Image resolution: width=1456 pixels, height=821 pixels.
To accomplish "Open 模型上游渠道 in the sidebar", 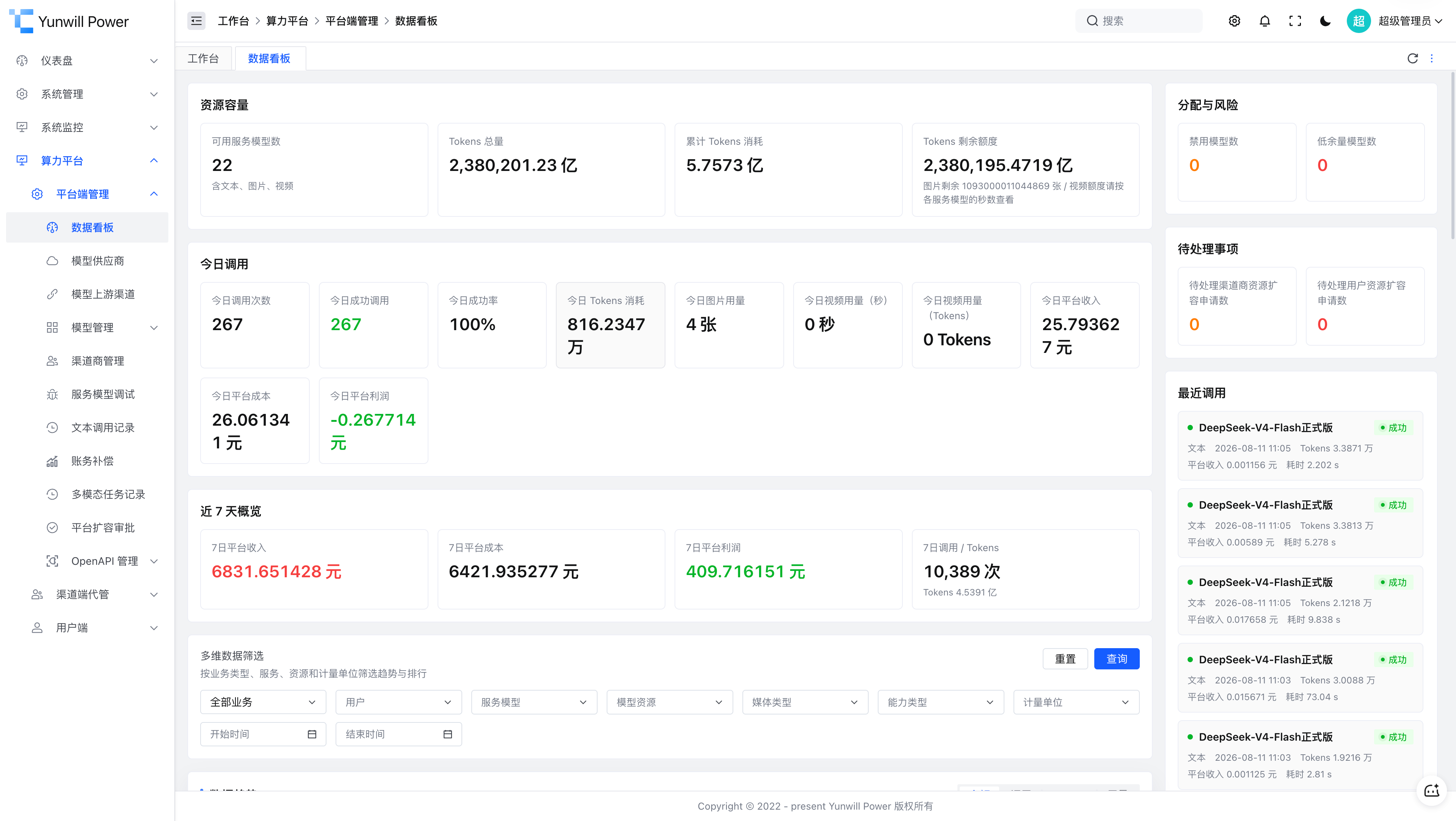I will coord(87,294).
